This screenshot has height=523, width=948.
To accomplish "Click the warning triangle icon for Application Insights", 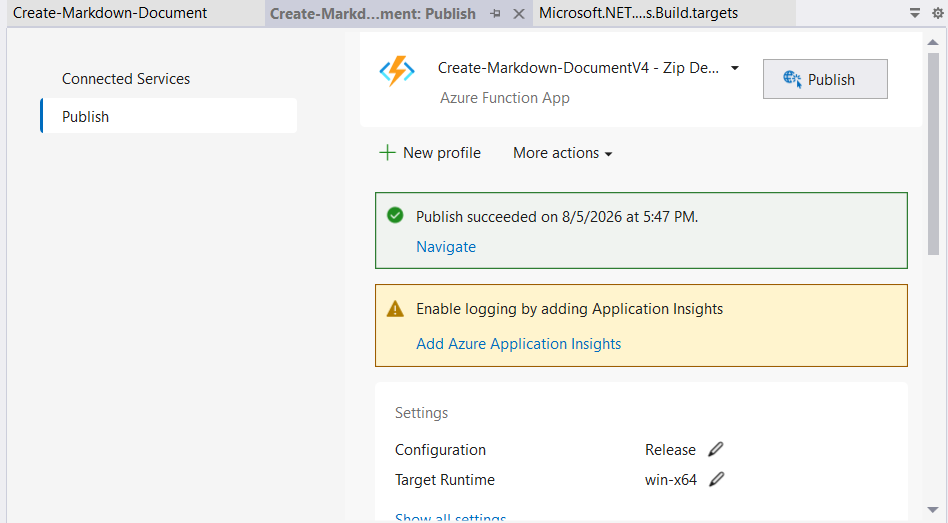I will pyautogui.click(x=395, y=309).
